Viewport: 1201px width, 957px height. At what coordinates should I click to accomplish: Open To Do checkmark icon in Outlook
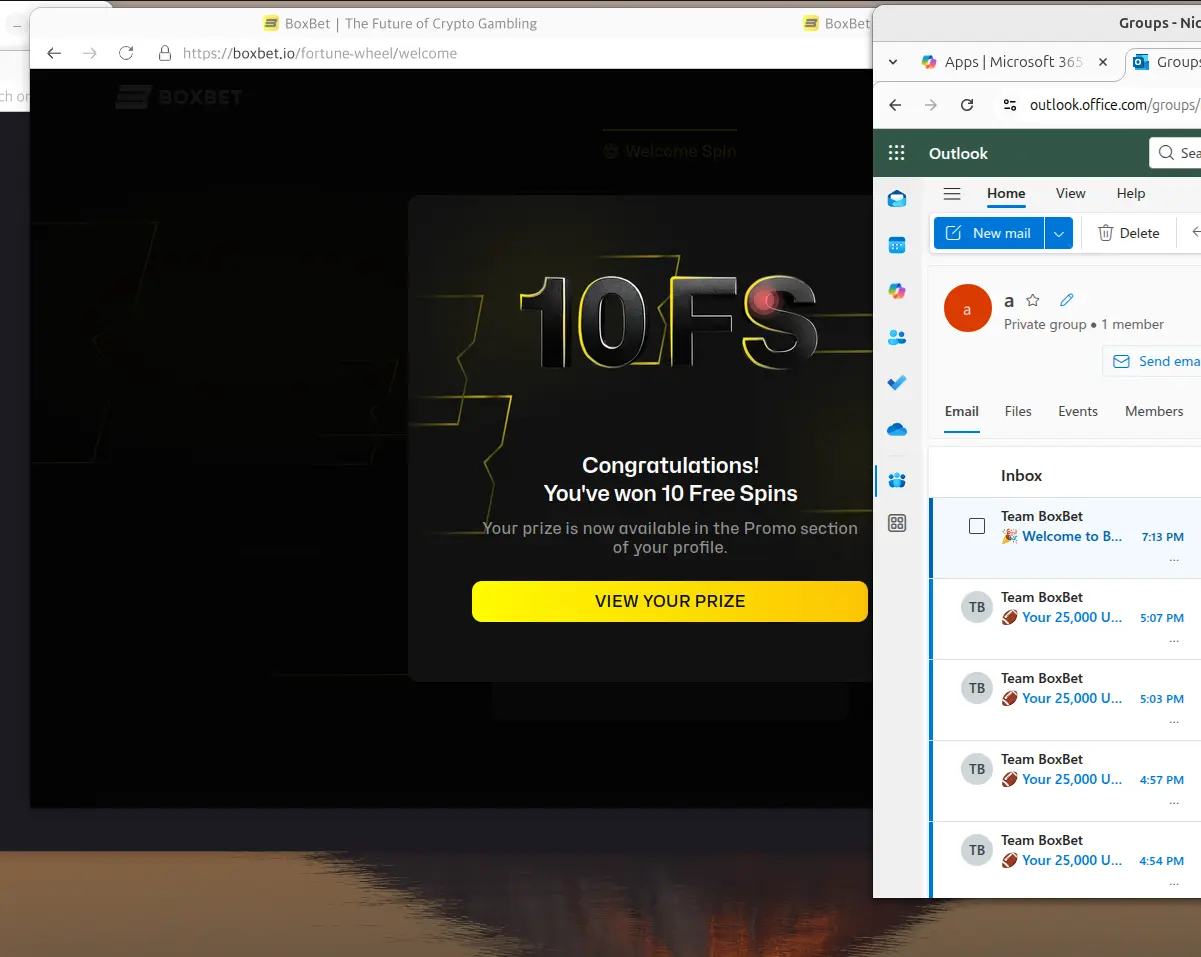coord(897,383)
